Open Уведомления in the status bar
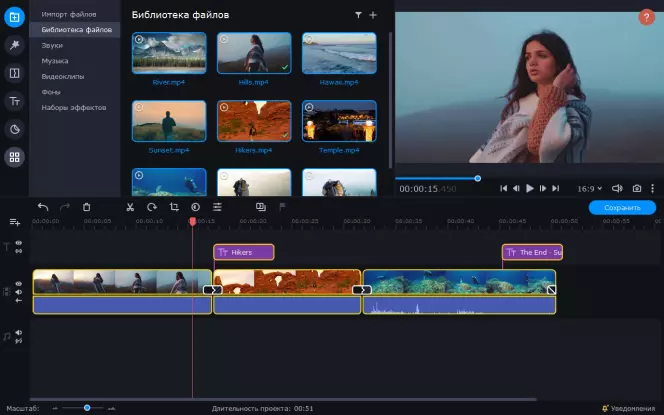Screen dimensions: 664x415 point(629,408)
